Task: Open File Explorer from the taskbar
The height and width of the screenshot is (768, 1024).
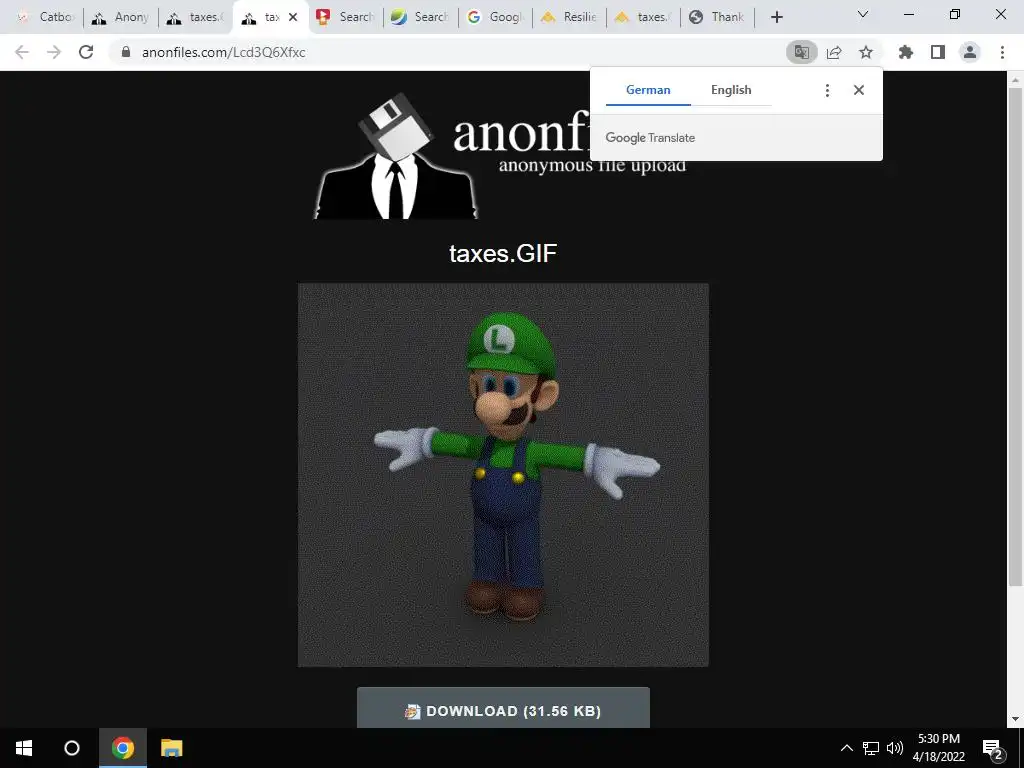Action: (x=172, y=748)
